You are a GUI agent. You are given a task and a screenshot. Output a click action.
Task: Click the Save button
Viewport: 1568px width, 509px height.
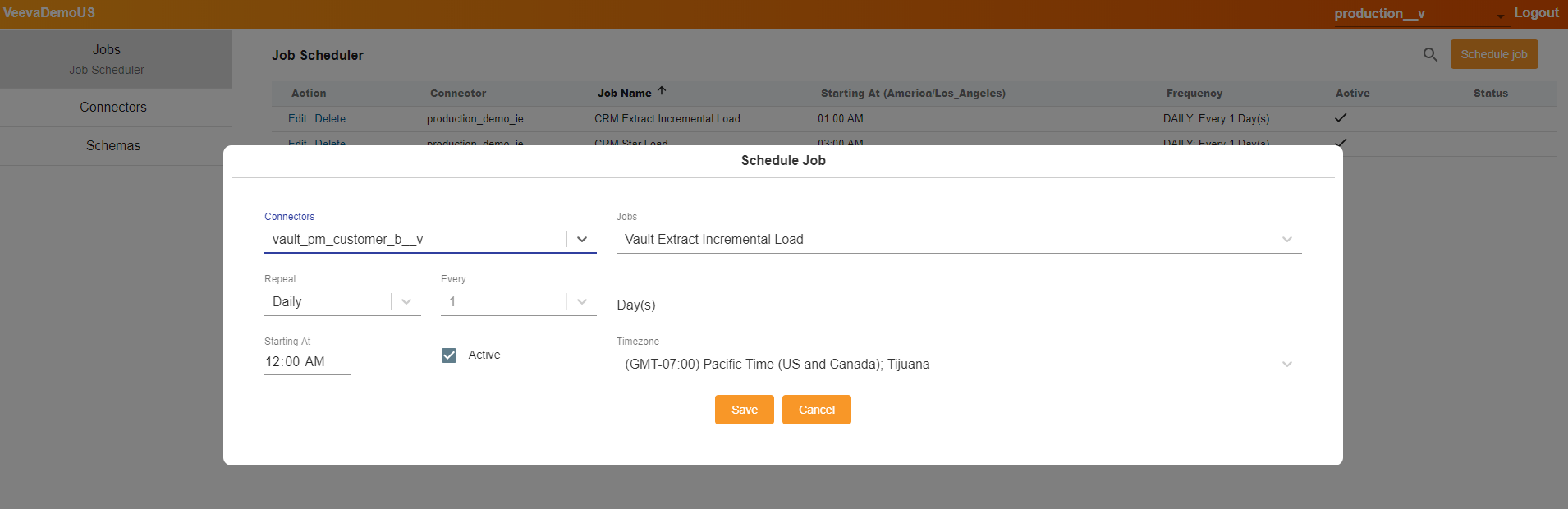point(744,410)
